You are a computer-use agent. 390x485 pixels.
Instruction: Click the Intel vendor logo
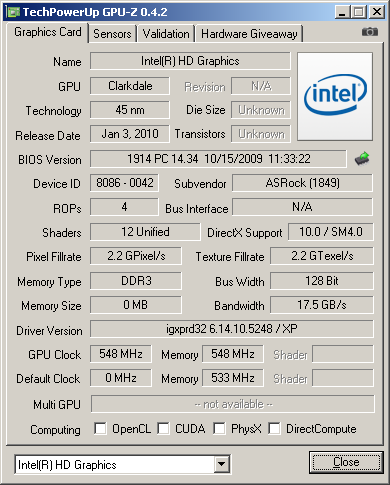(x=335, y=96)
